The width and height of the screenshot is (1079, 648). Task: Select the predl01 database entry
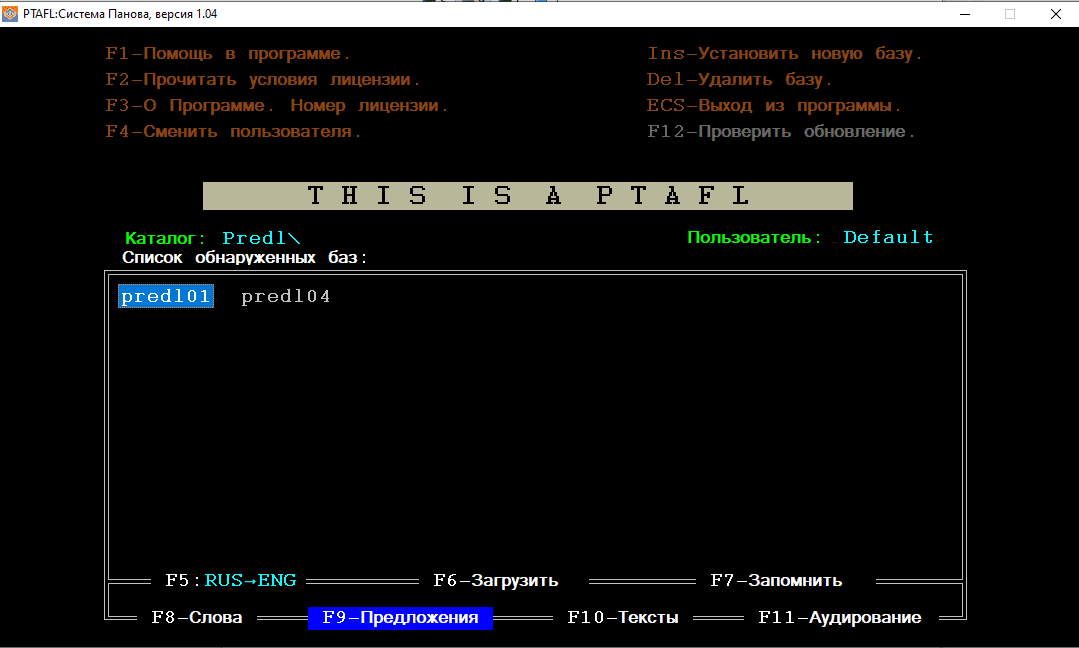[x=166, y=296]
